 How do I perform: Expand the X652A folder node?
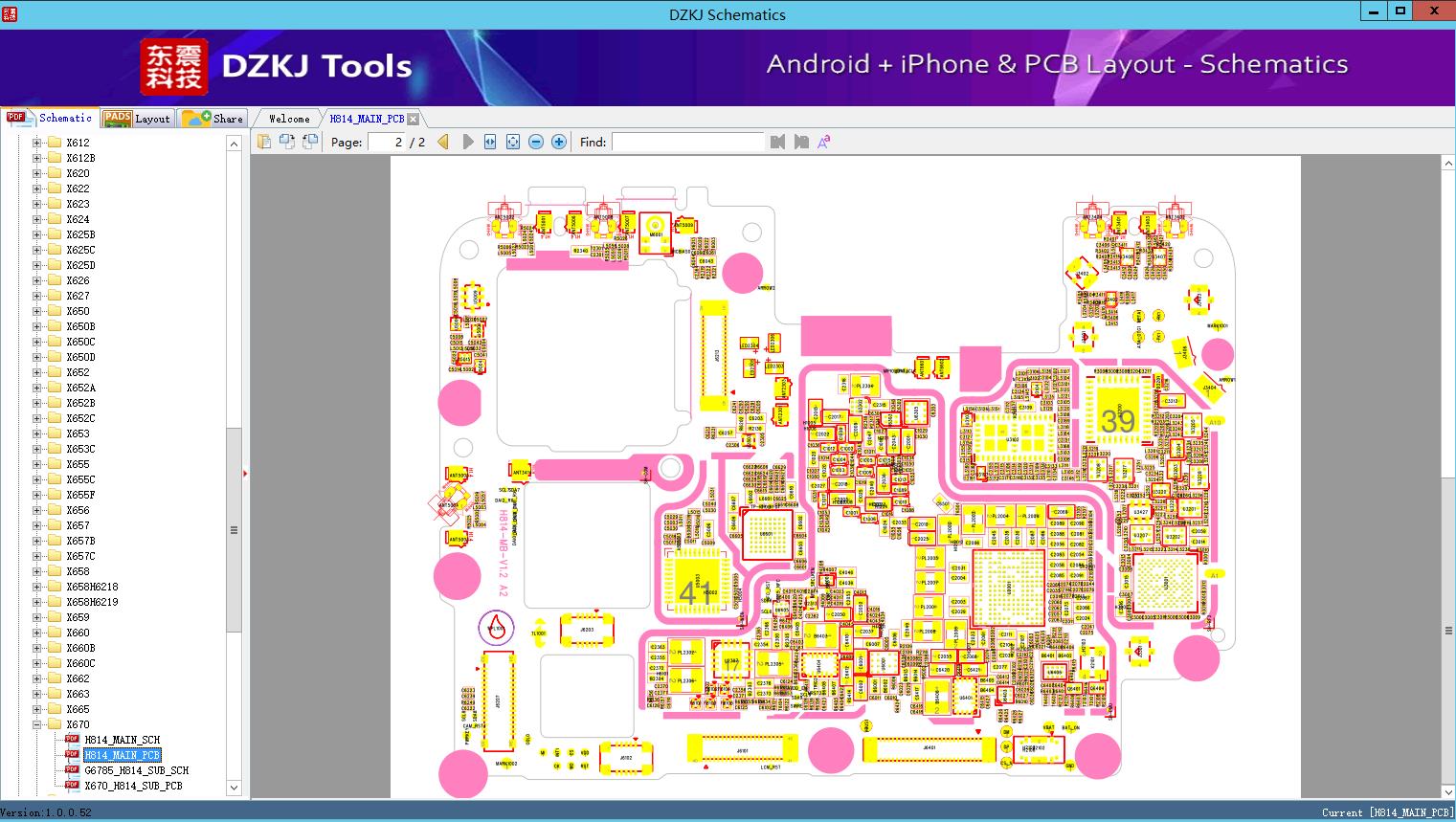pos(37,388)
